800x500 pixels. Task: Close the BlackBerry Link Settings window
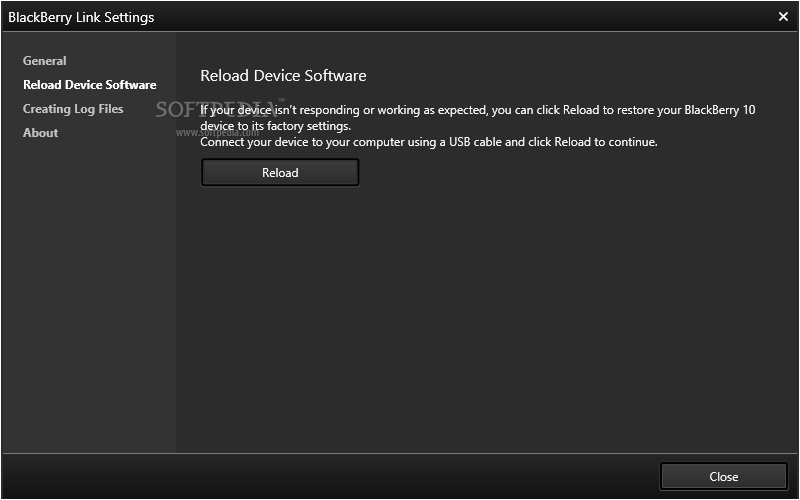click(783, 17)
